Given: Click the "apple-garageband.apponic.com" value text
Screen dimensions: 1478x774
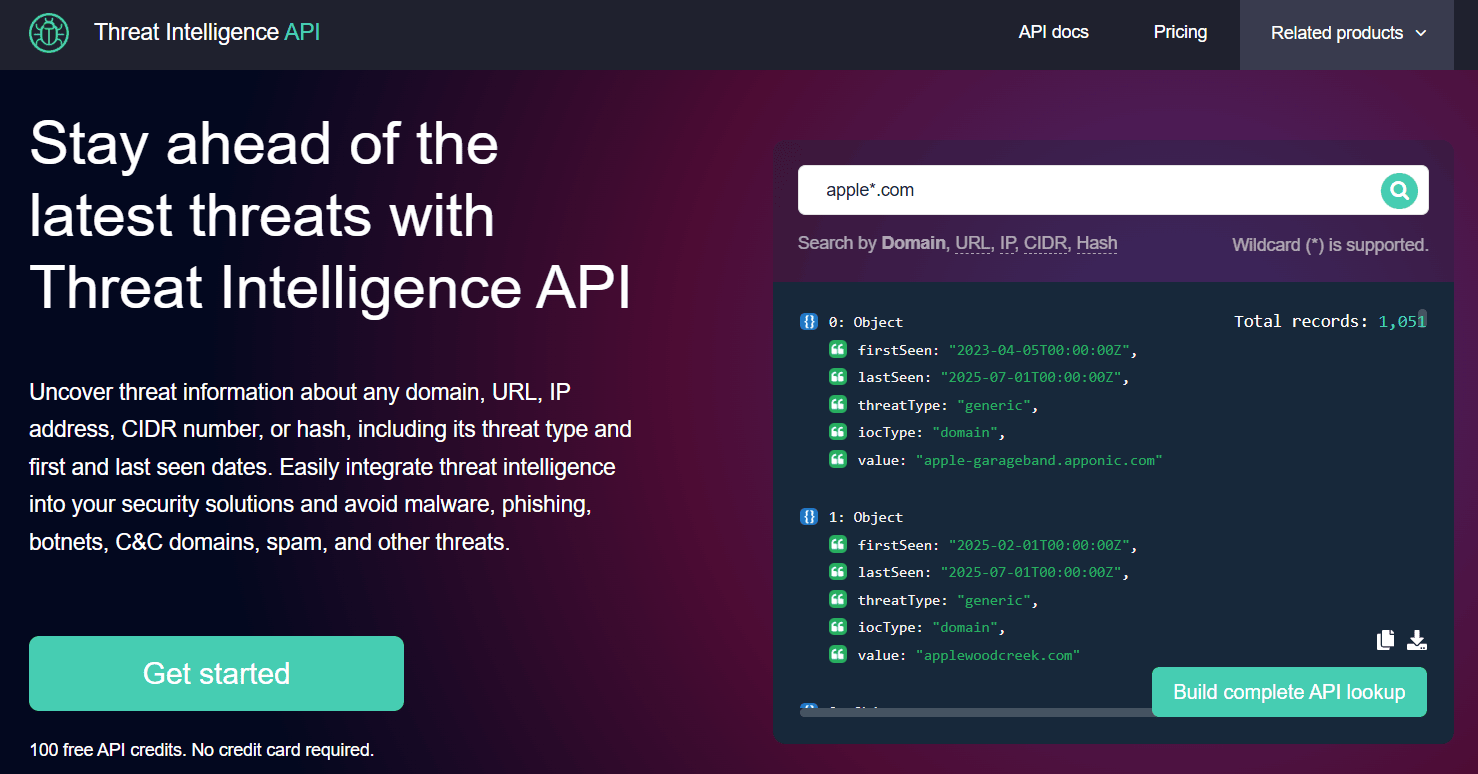Looking at the screenshot, I should (1039, 460).
